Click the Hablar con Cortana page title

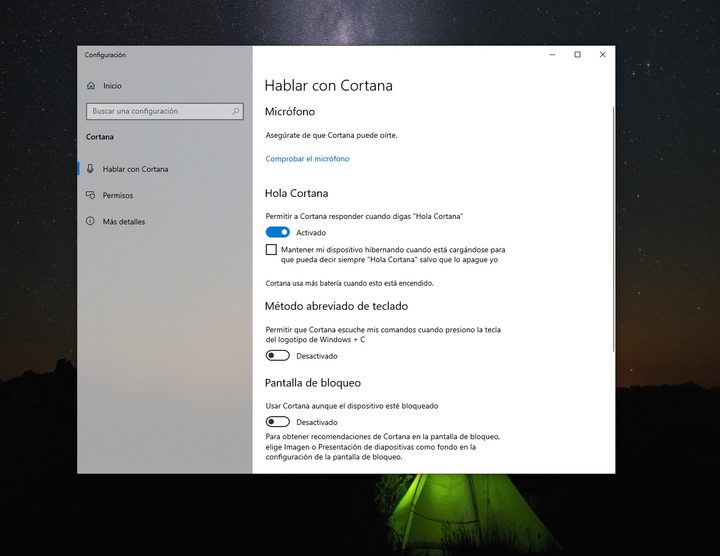[329, 86]
